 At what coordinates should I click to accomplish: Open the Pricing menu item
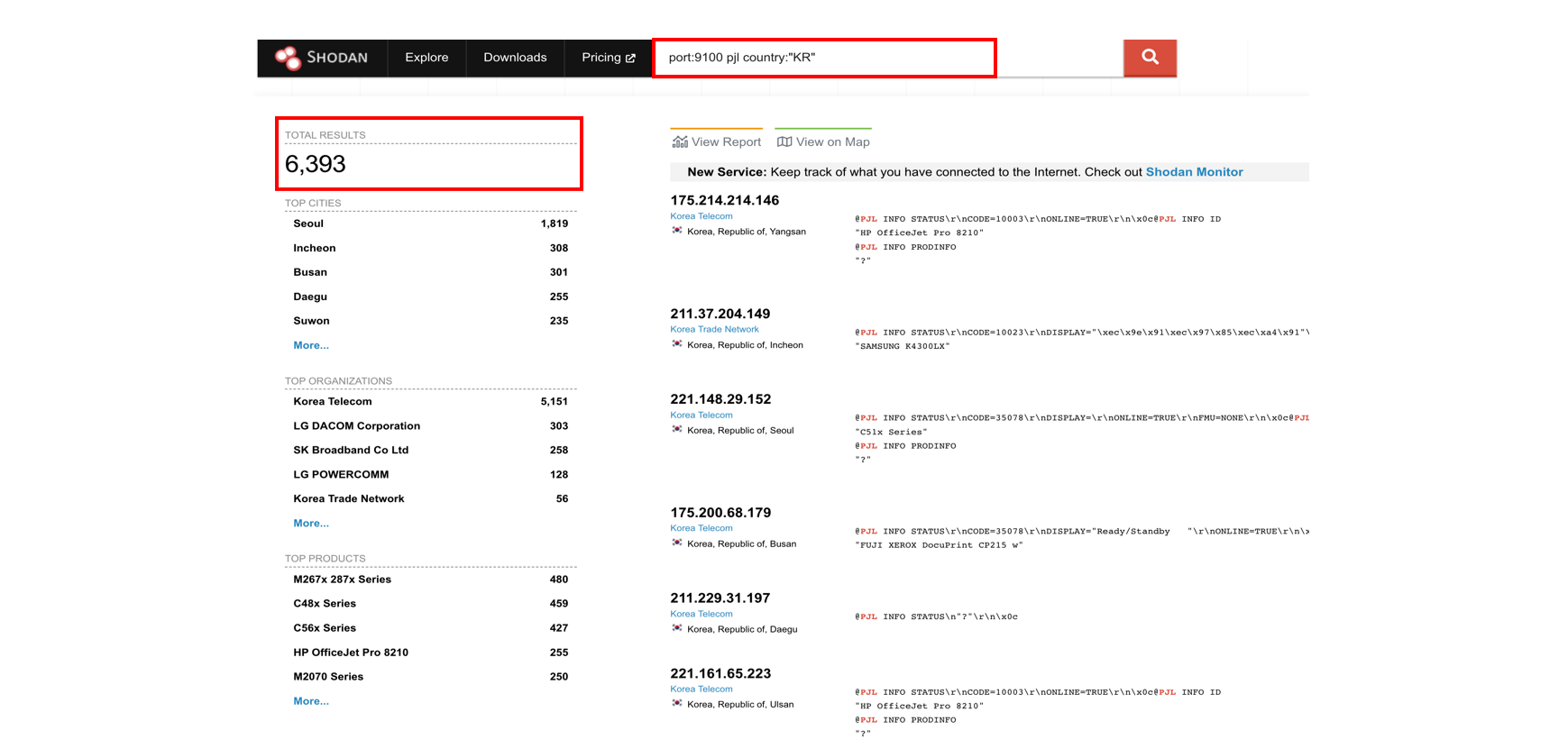coord(609,58)
